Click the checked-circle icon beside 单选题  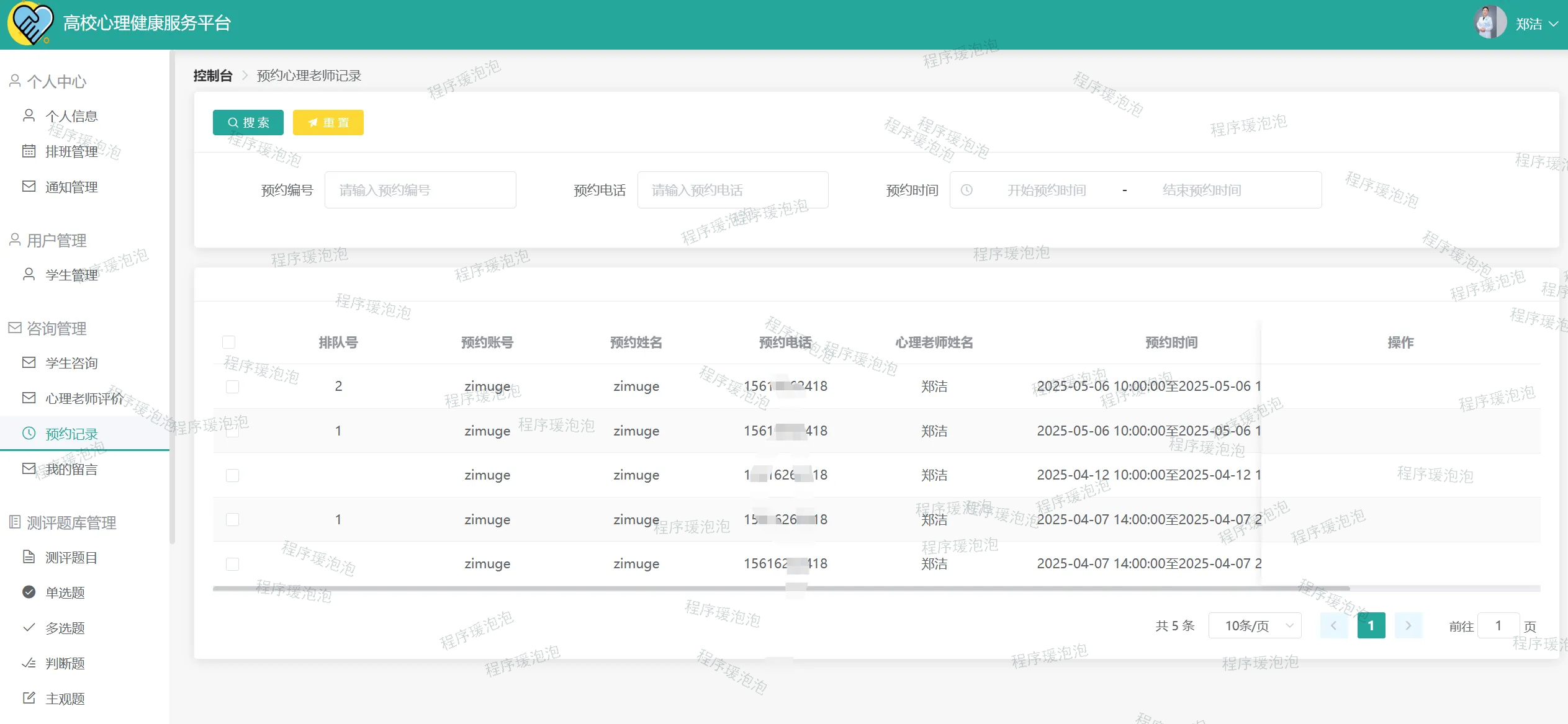29,592
